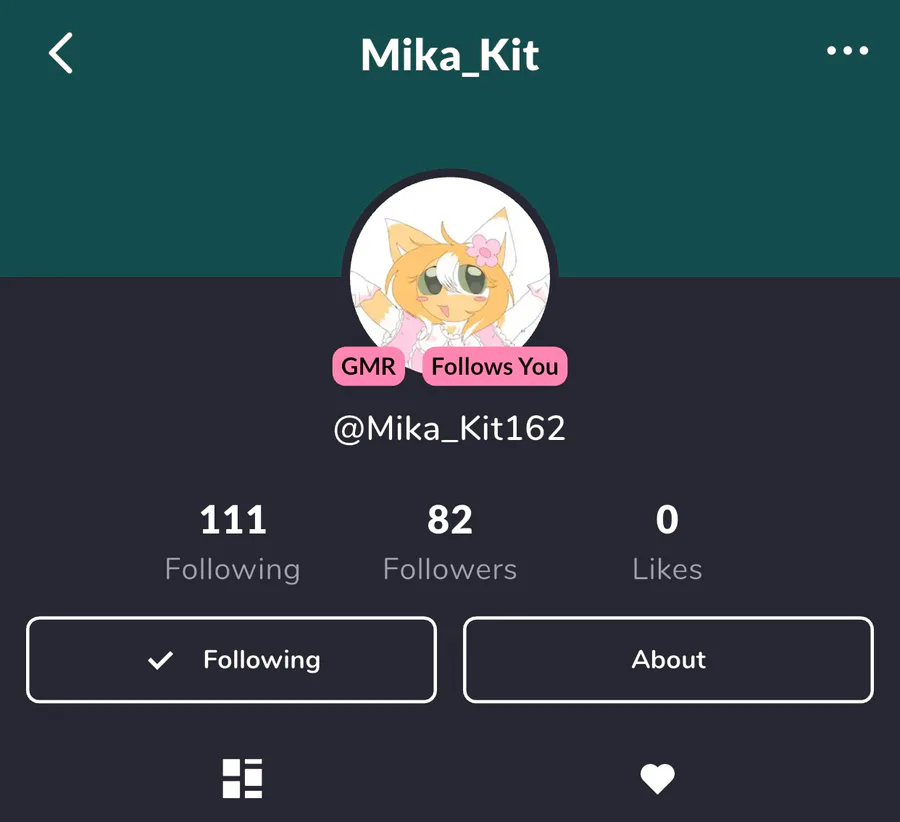The width and height of the screenshot is (900, 822).
Task: Tap the Mika_Kit title in header
Action: (x=450, y=56)
